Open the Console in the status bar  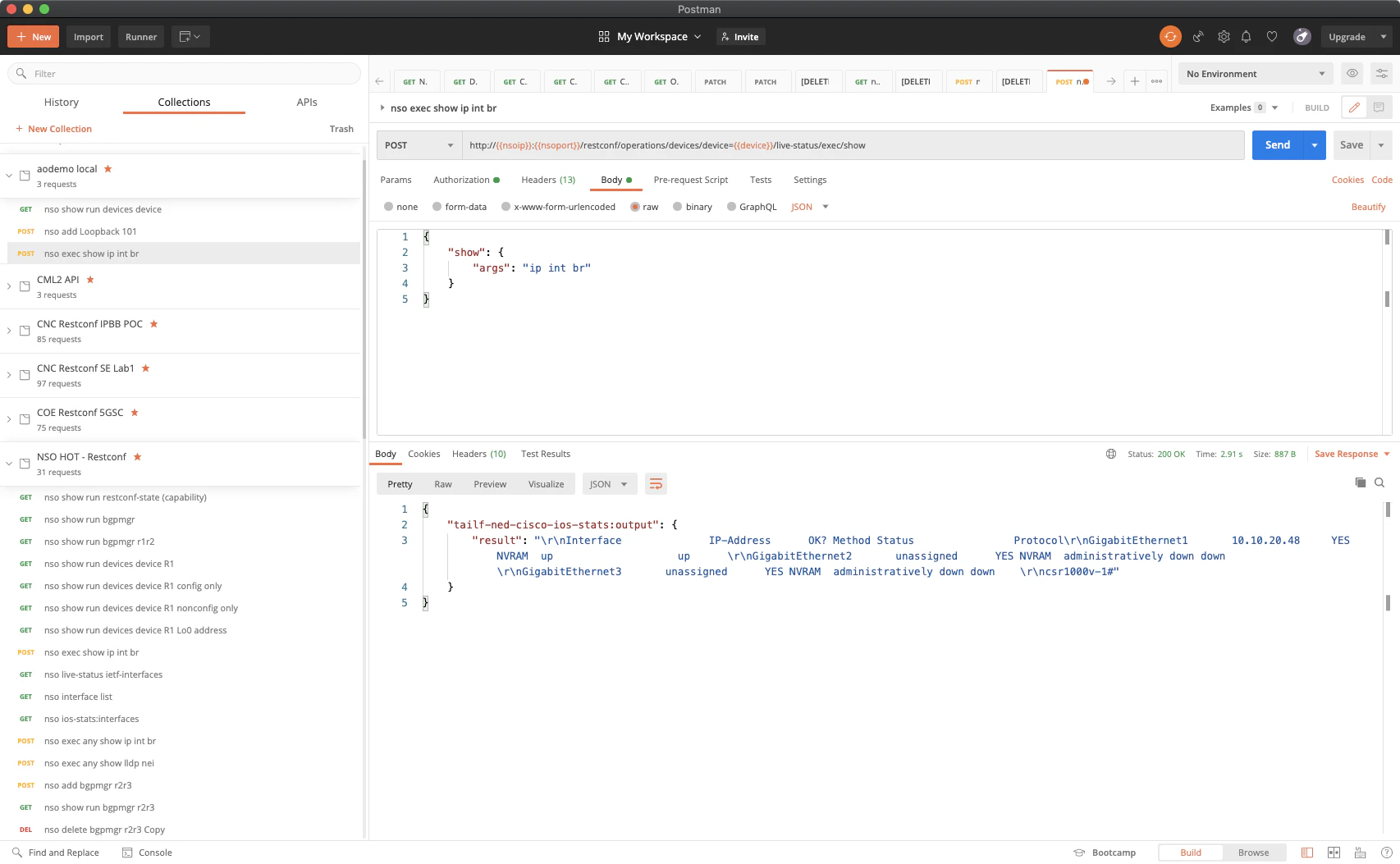[x=147, y=853]
